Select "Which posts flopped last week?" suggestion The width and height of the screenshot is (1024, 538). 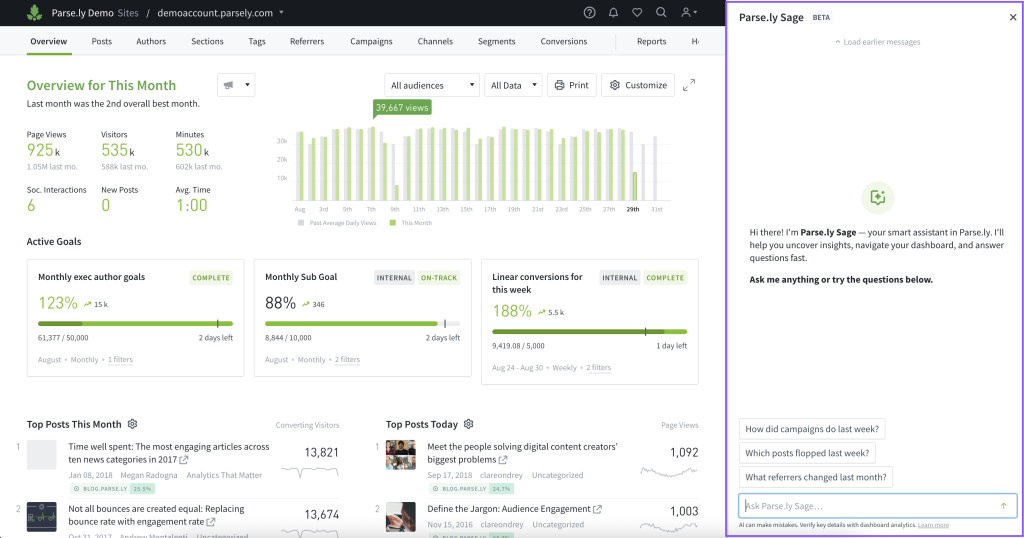coord(808,453)
